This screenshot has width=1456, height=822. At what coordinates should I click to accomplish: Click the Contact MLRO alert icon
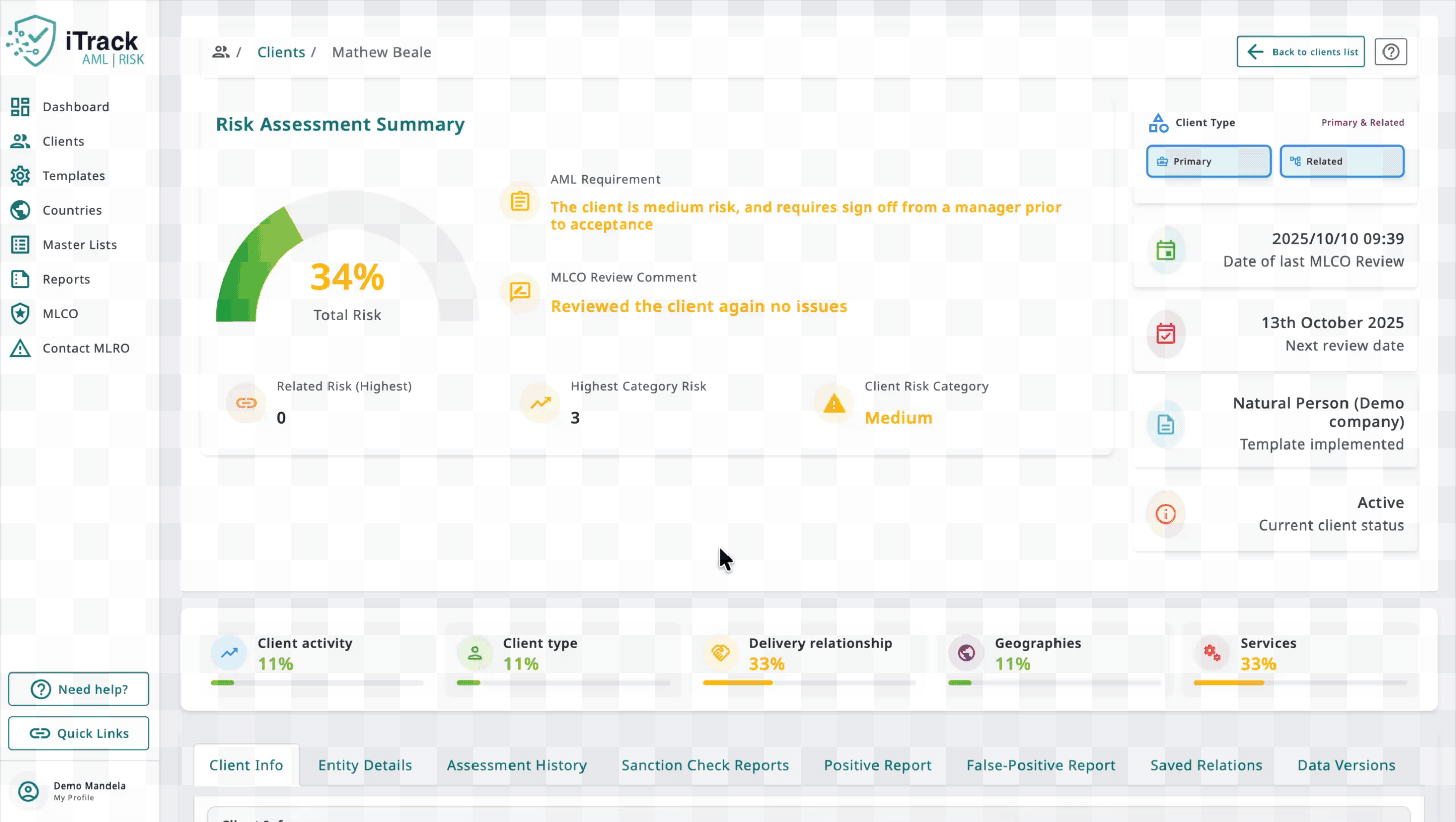pyautogui.click(x=19, y=348)
